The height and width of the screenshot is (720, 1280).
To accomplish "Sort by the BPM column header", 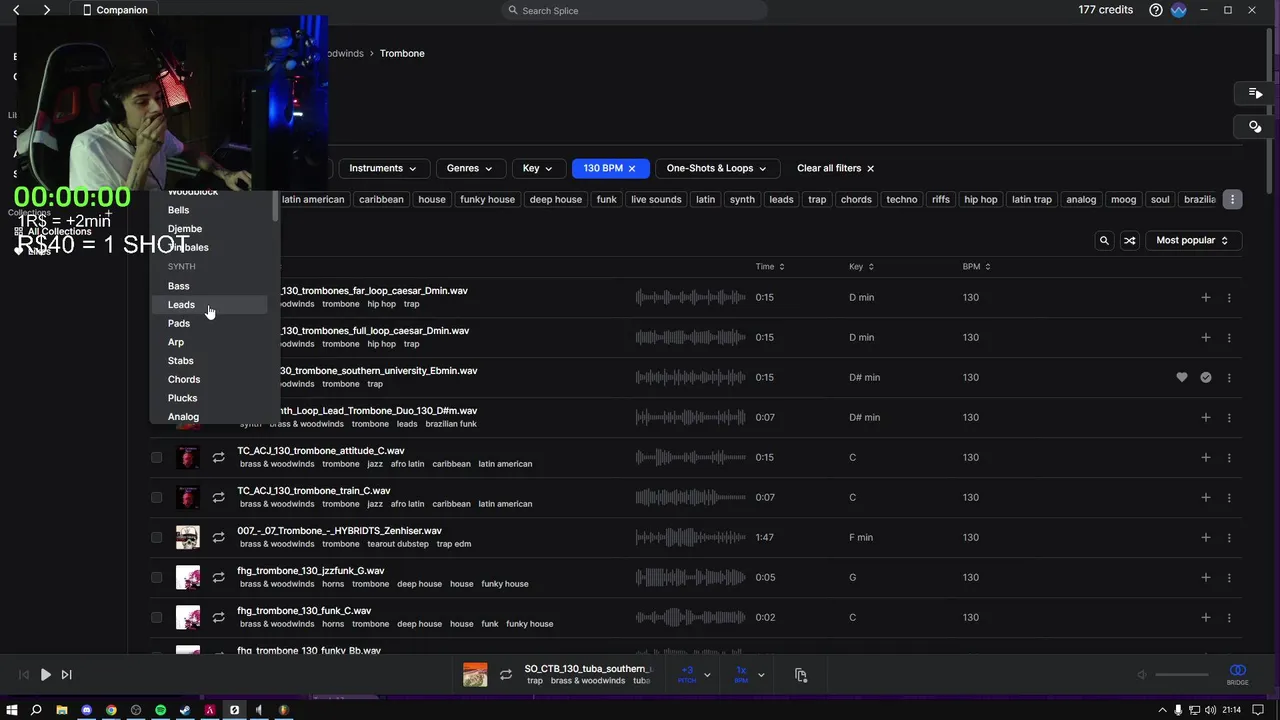I will [x=977, y=267].
